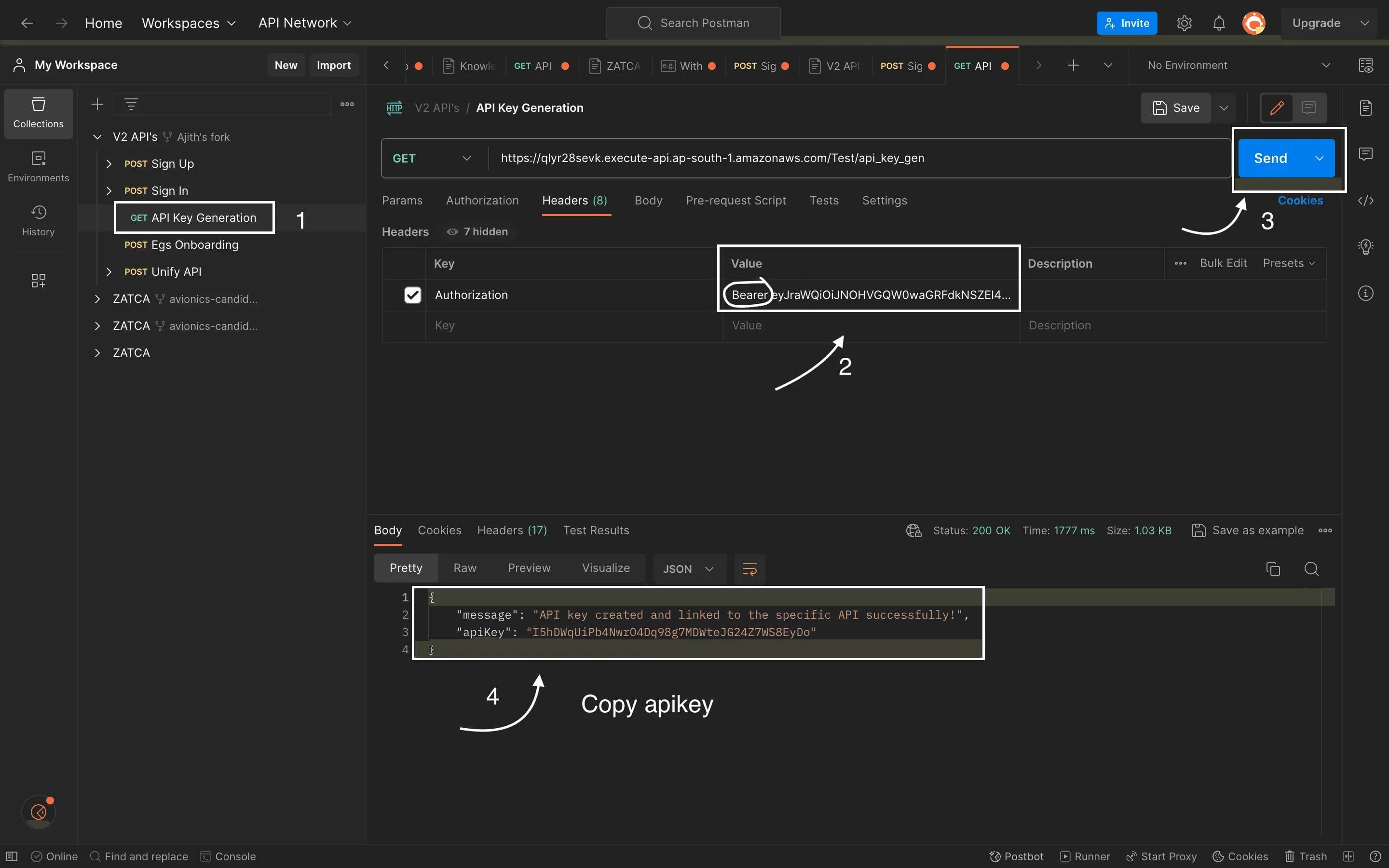Click the code snippet icon in right sidebar
1389x868 pixels.
(x=1365, y=200)
